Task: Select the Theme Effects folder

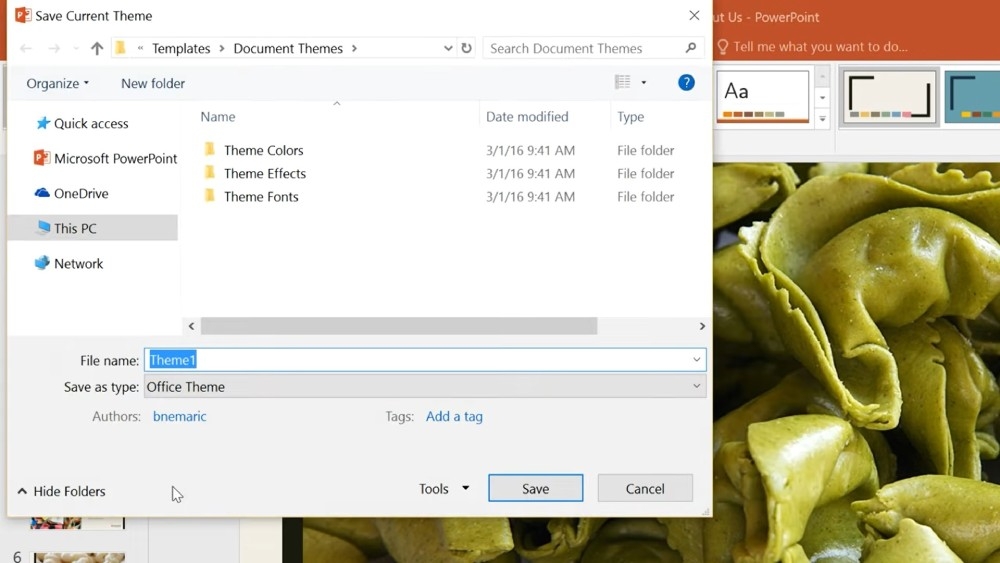Action: pyautogui.click(x=265, y=173)
